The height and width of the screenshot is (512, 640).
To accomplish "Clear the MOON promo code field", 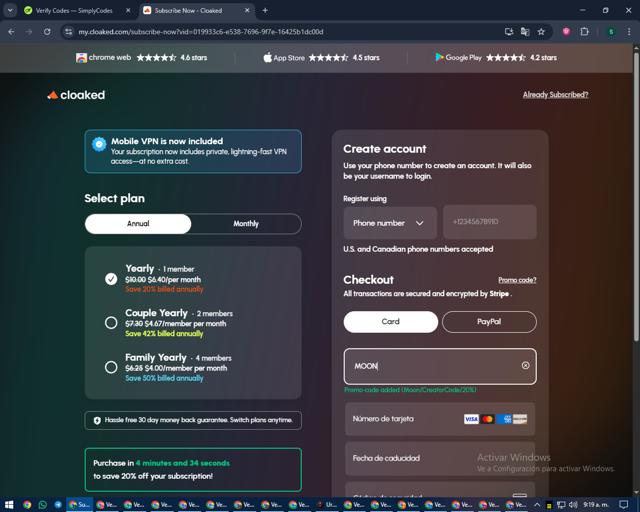I will (525, 365).
